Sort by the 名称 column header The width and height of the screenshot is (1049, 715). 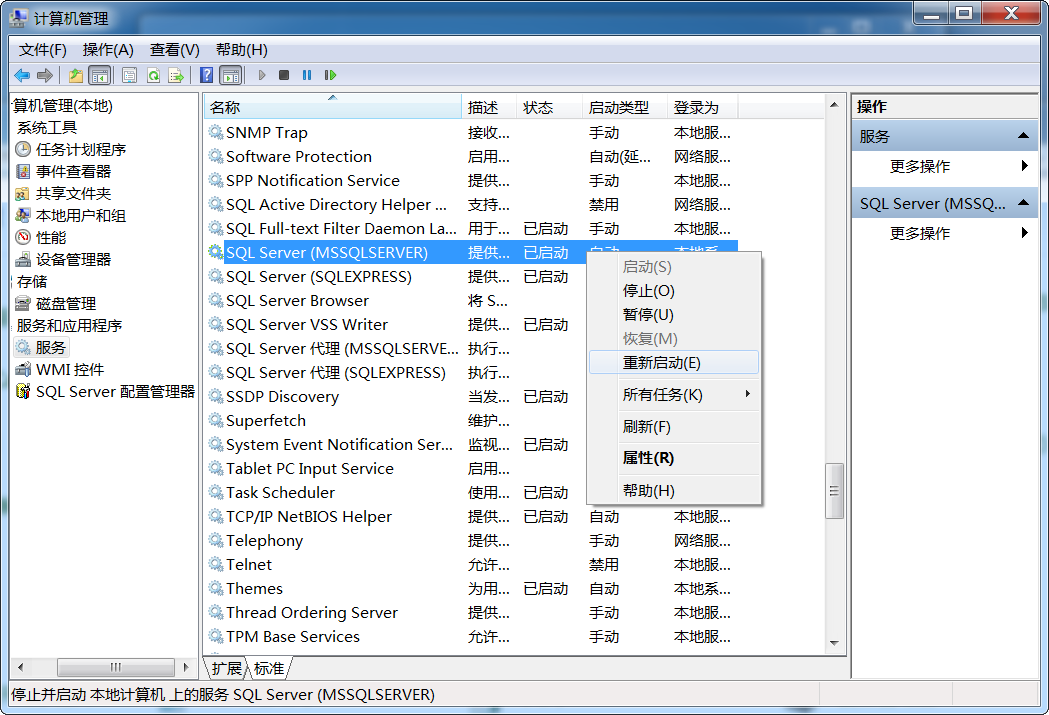[x=332, y=107]
